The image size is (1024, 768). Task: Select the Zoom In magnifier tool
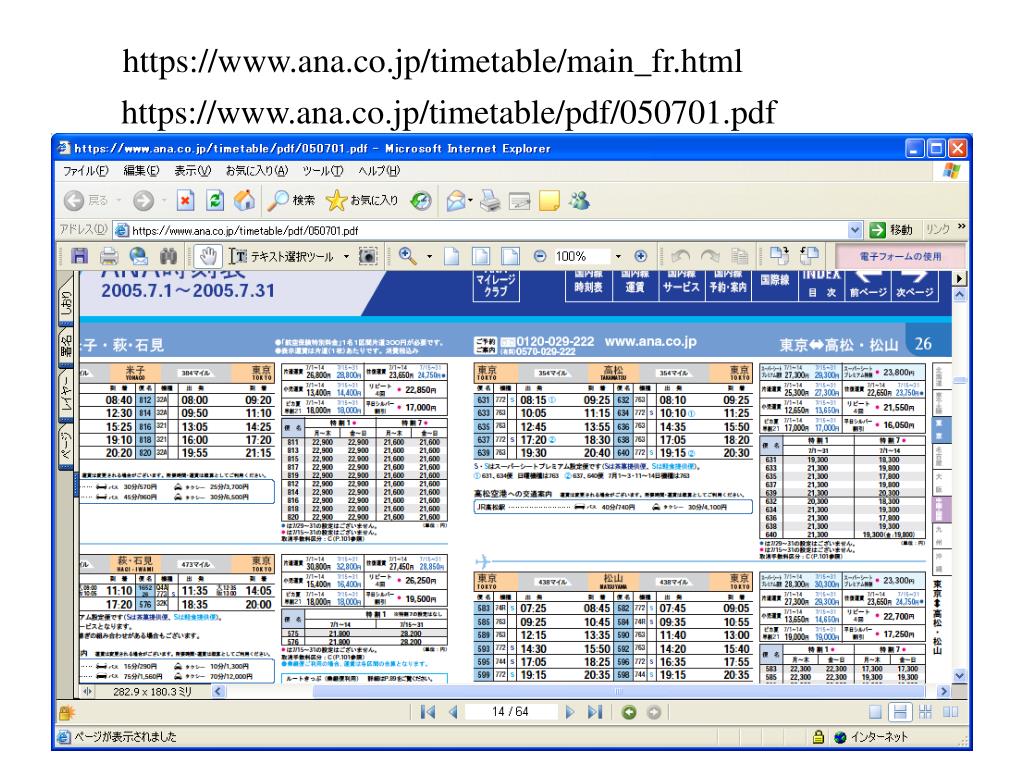point(408,256)
